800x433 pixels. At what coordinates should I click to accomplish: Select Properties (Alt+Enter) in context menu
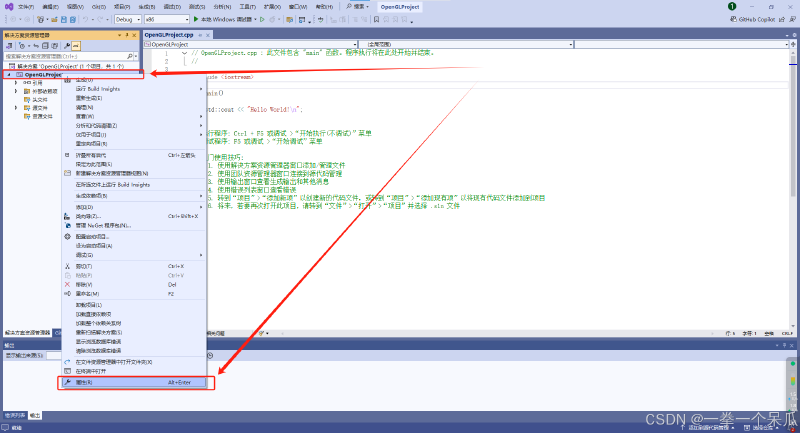pyautogui.click(x=134, y=382)
